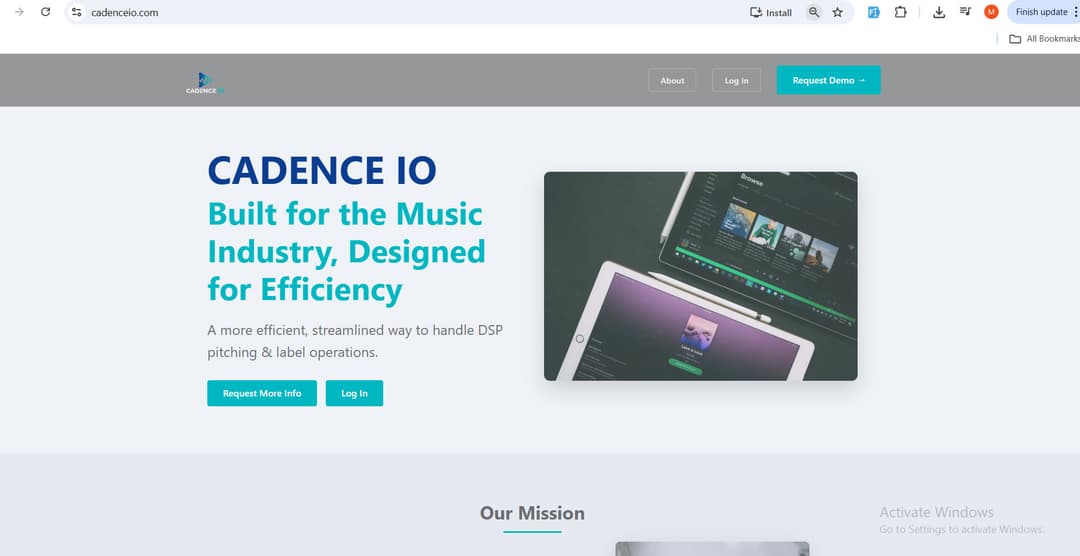Click the Cadence logo in header
The width and height of the screenshot is (1080, 556).
point(205,83)
